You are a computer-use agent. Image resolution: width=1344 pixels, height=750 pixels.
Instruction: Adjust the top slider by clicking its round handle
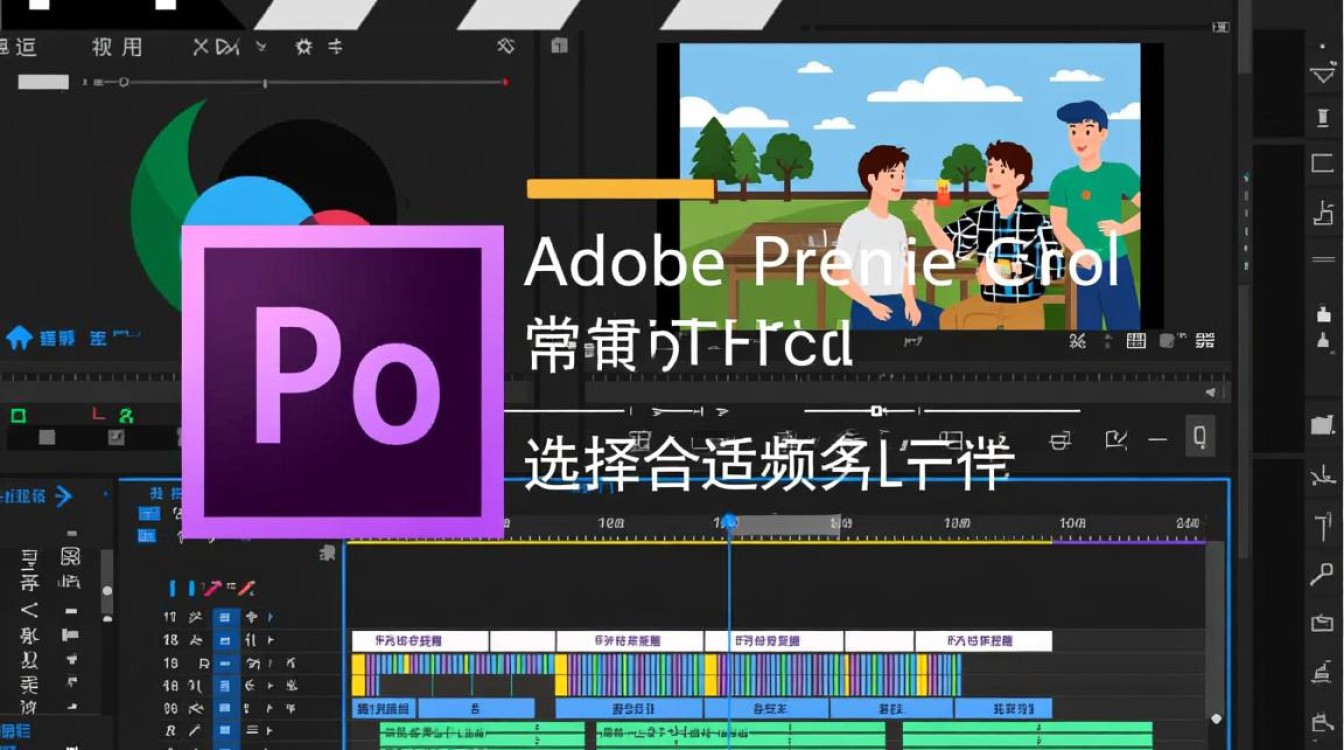123,82
